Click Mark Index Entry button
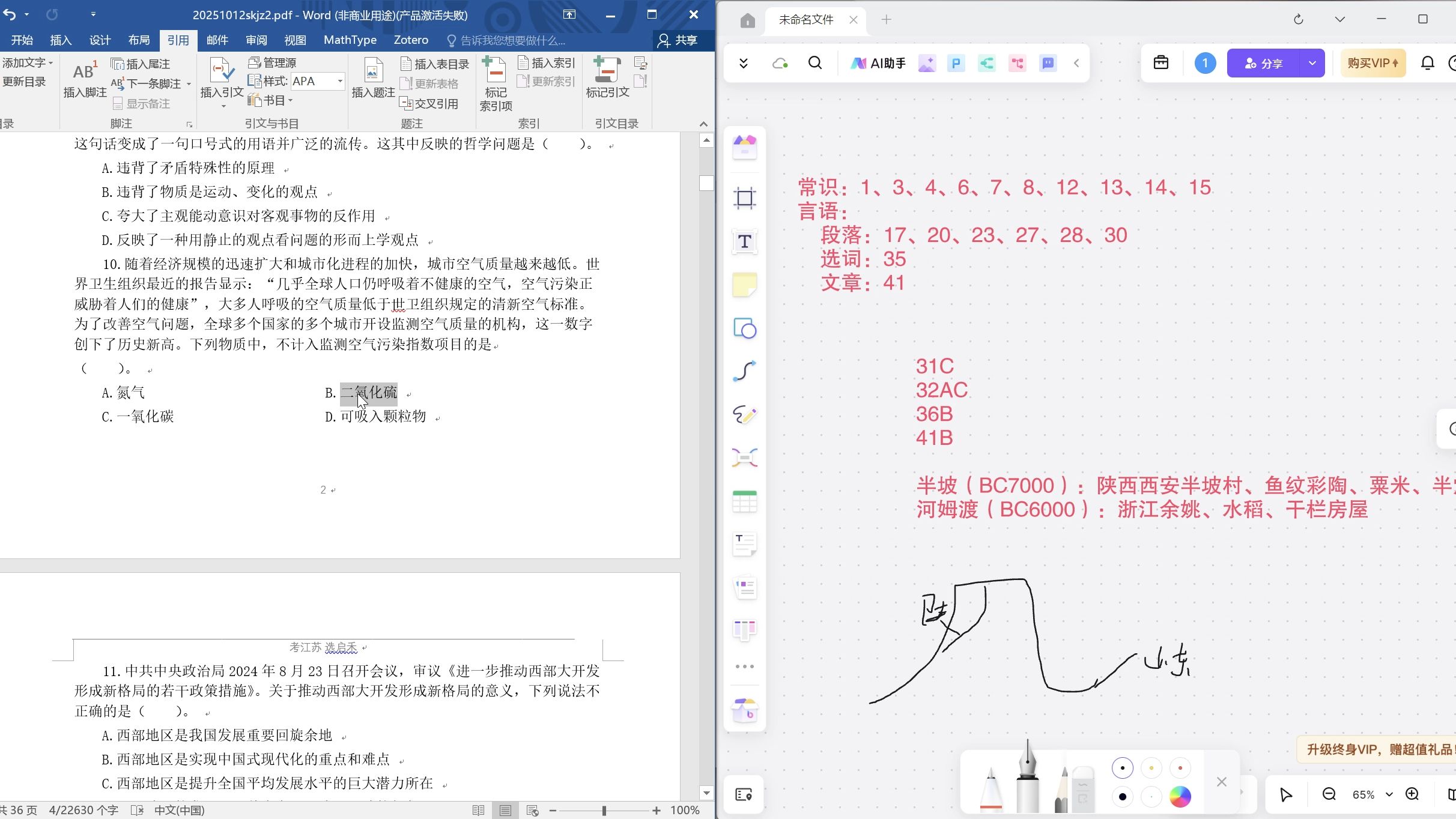1456x819 pixels. pos(496,84)
